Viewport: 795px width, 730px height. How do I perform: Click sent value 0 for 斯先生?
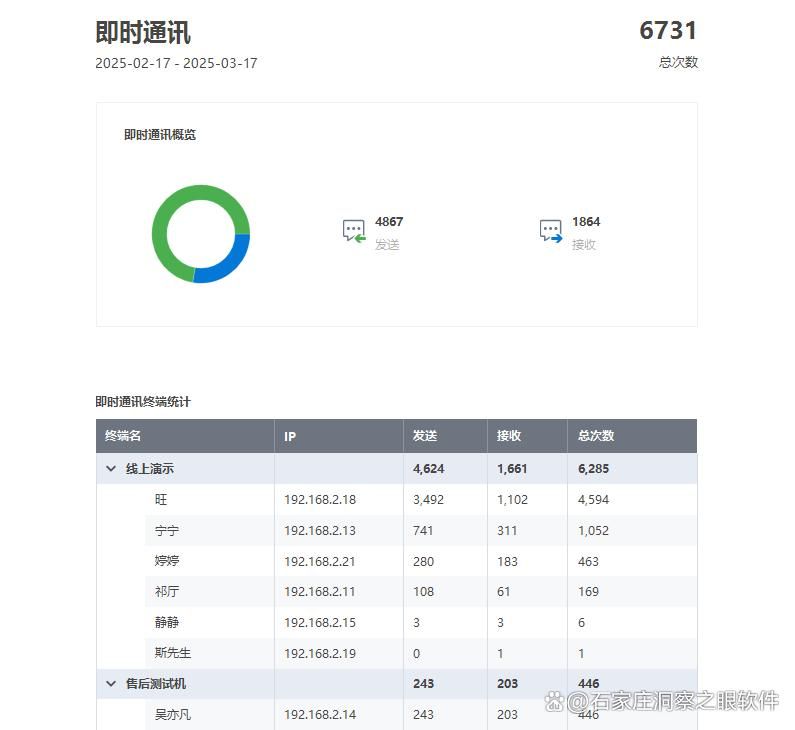point(416,653)
